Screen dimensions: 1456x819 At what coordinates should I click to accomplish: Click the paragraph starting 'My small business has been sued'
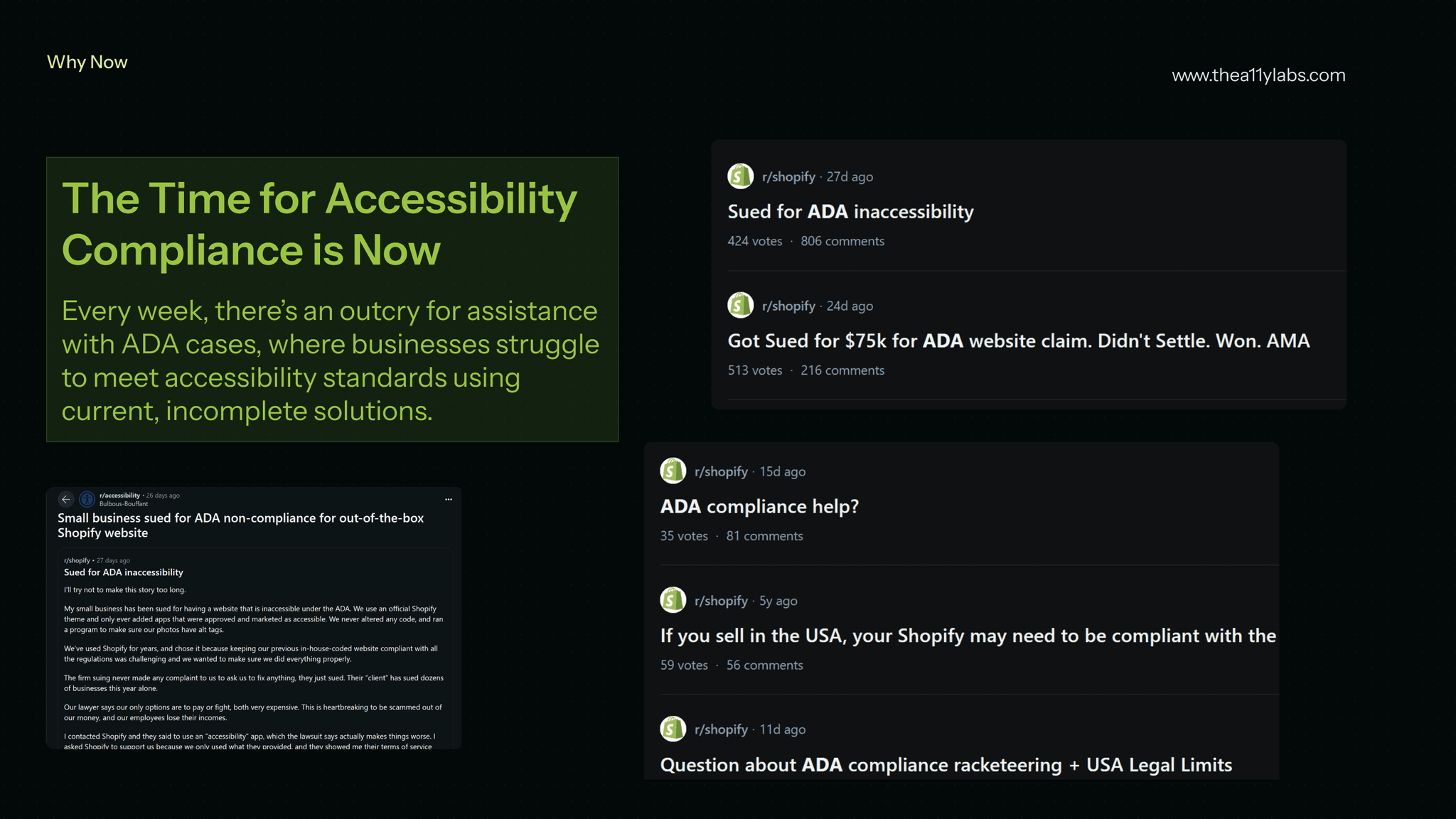pos(254,619)
